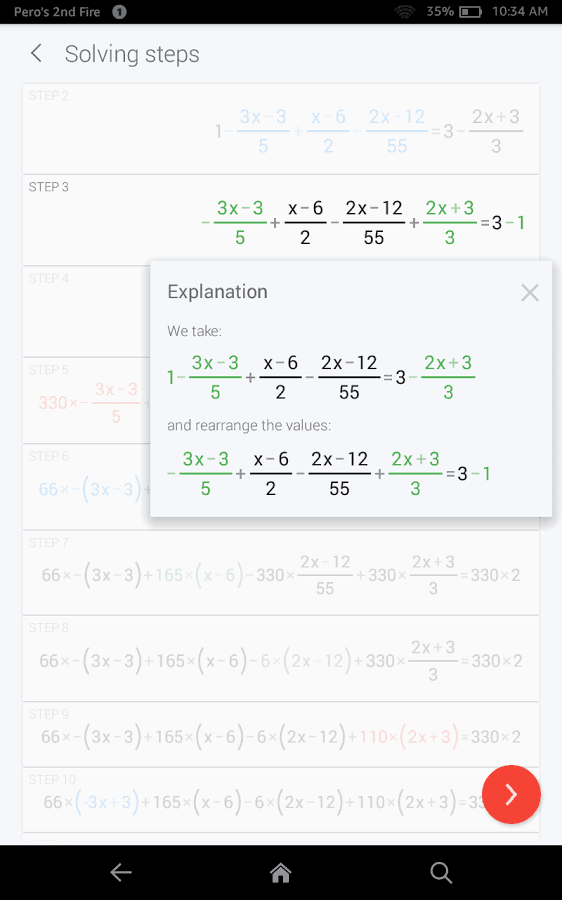
Task: Tap the home icon in navigation bar
Action: point(281,872)
